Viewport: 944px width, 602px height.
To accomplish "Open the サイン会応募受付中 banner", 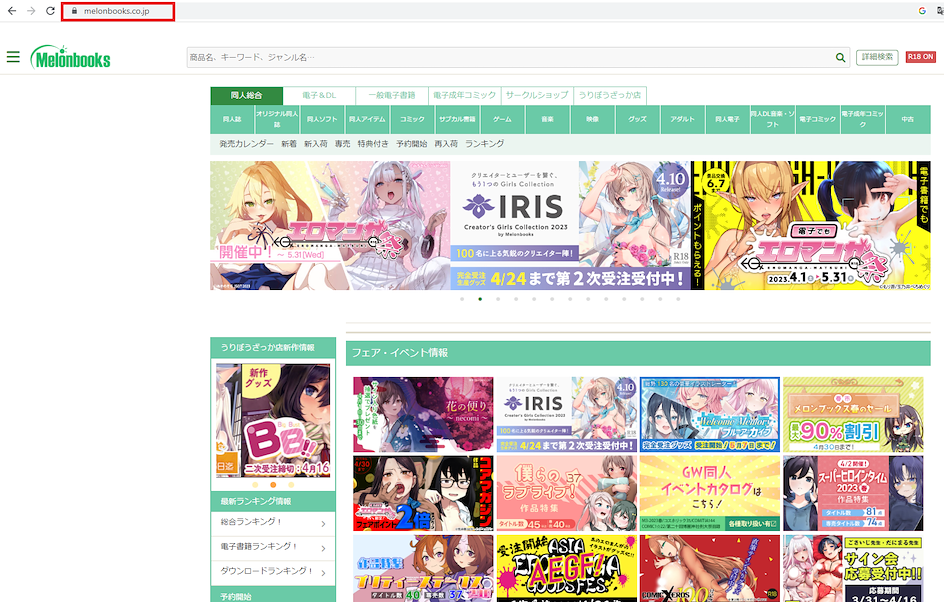I will [x=853, y=568].
